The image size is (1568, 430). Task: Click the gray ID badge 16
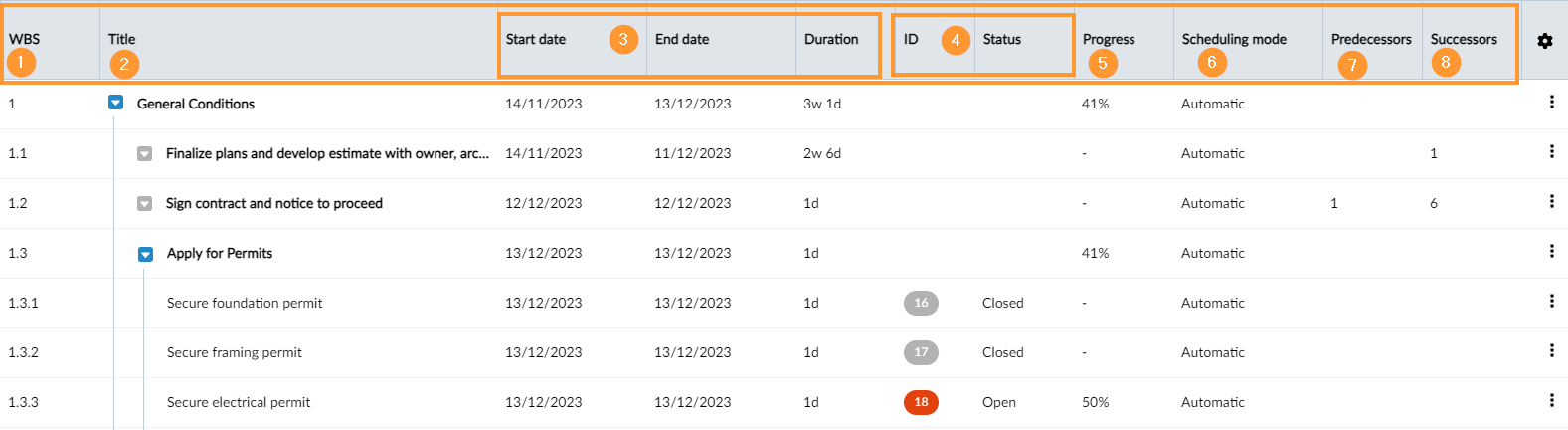(921, 303)
